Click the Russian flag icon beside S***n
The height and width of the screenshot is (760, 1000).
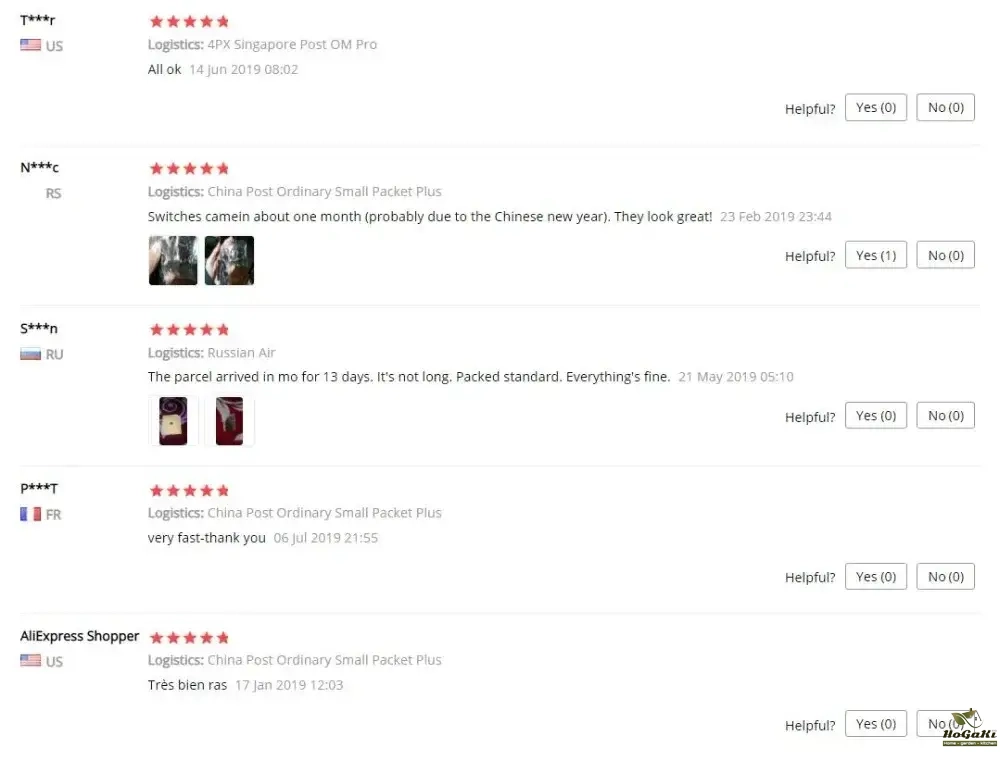[31, 353]
